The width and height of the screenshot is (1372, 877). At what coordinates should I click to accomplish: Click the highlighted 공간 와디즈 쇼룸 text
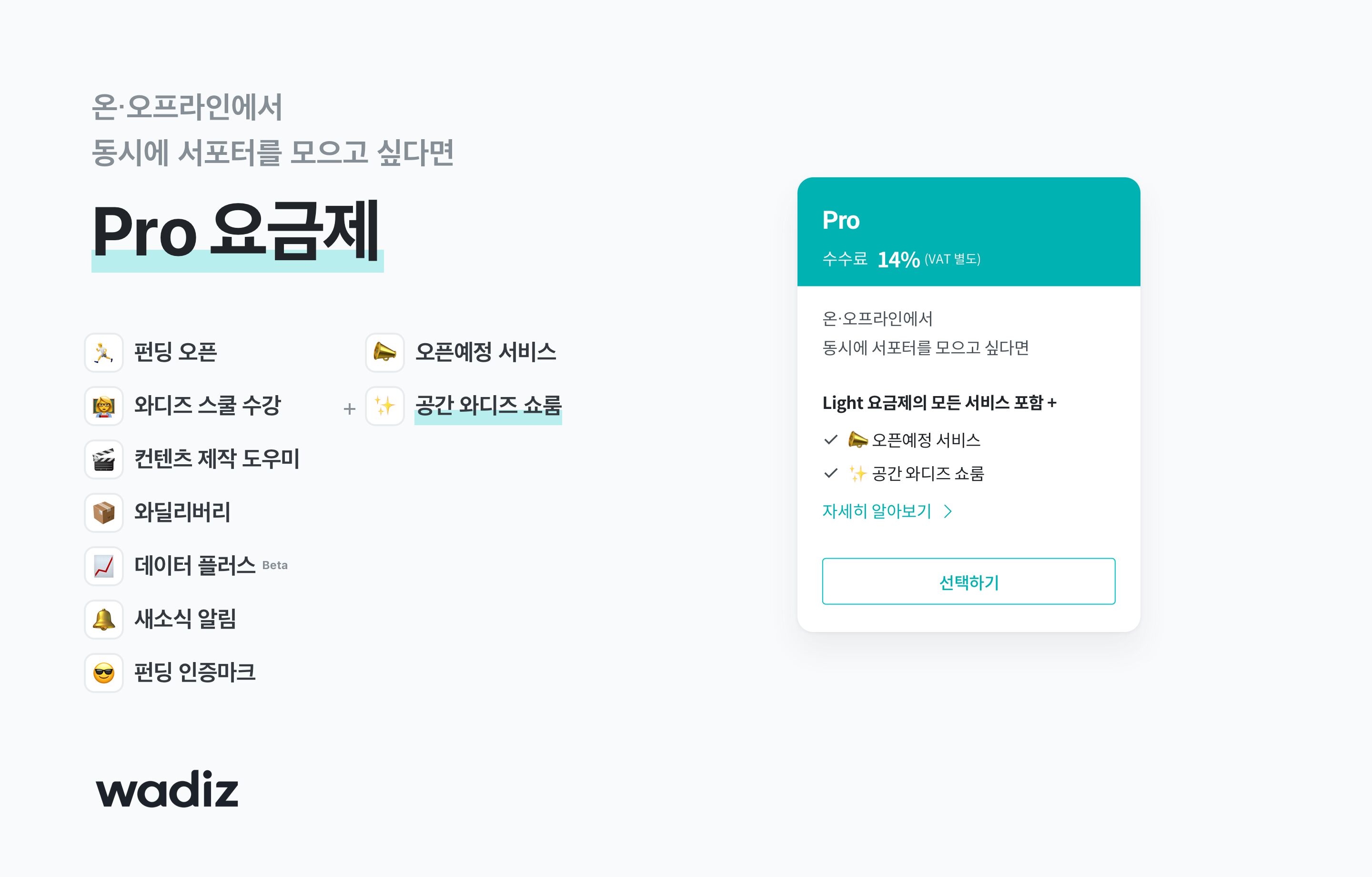(x=488, y=406)
